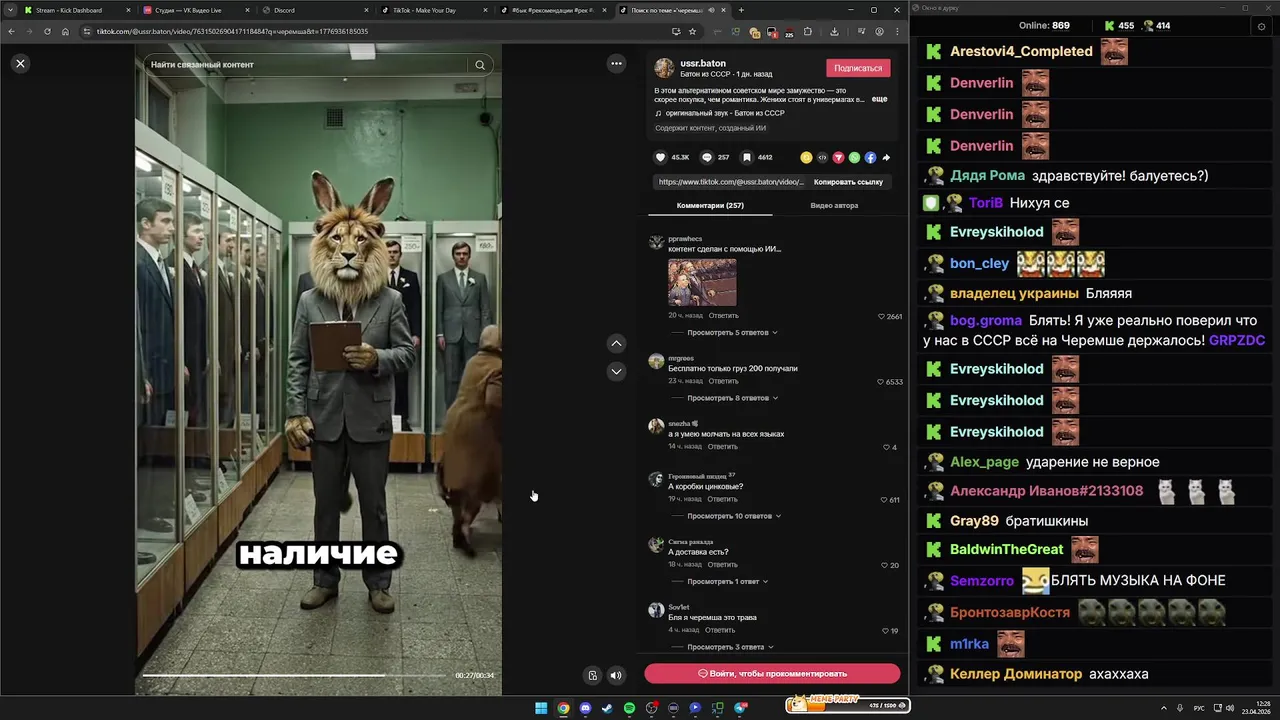Open image in pprawhecs comment

(702, 282)
